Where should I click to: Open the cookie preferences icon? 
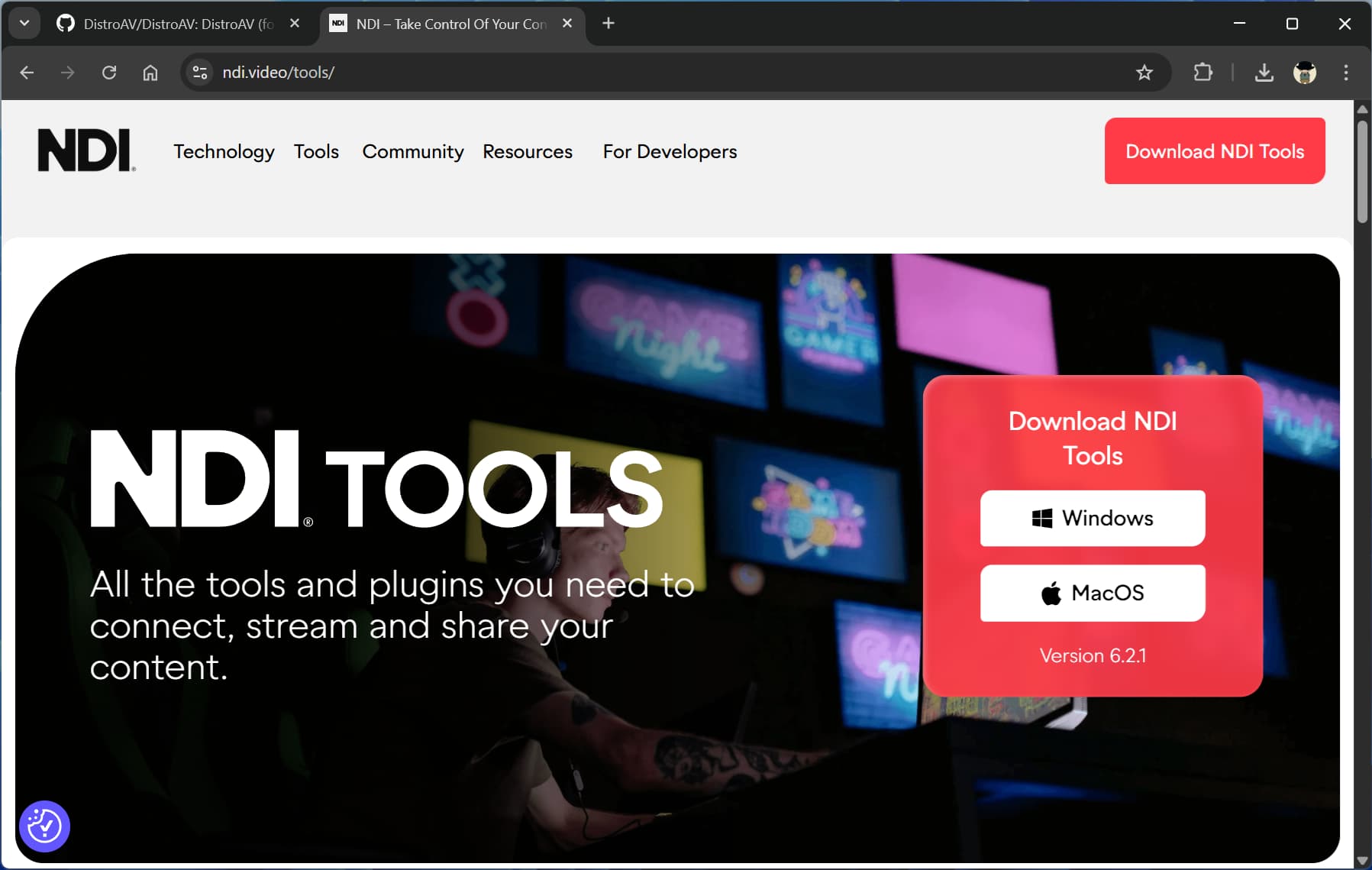tap(44, 826)
